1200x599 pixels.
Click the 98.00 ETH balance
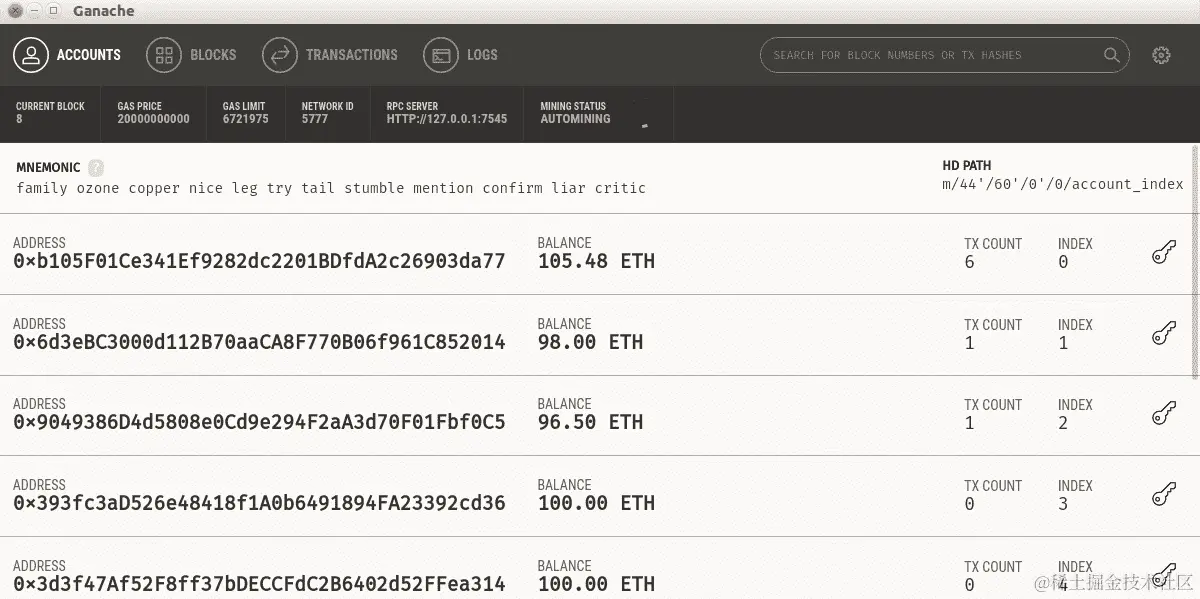click(590, 342)
